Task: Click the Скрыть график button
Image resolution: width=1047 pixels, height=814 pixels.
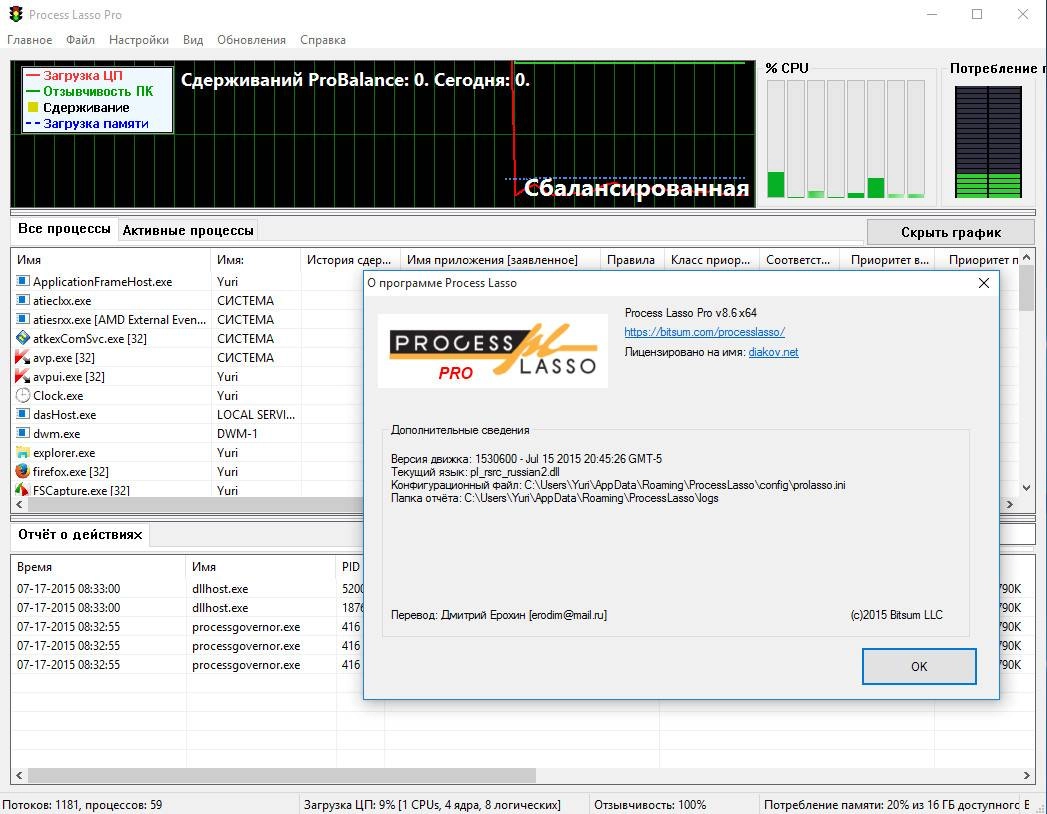Action: point(950,232)
